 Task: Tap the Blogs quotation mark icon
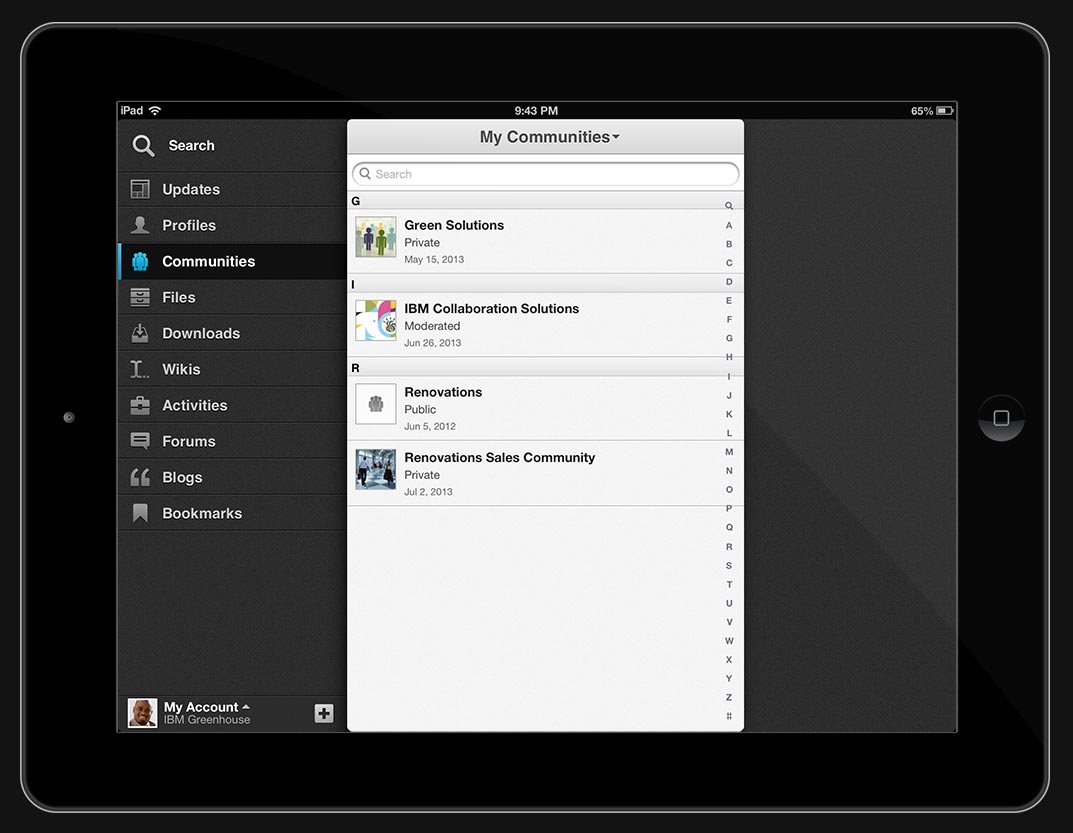(141, 478)
